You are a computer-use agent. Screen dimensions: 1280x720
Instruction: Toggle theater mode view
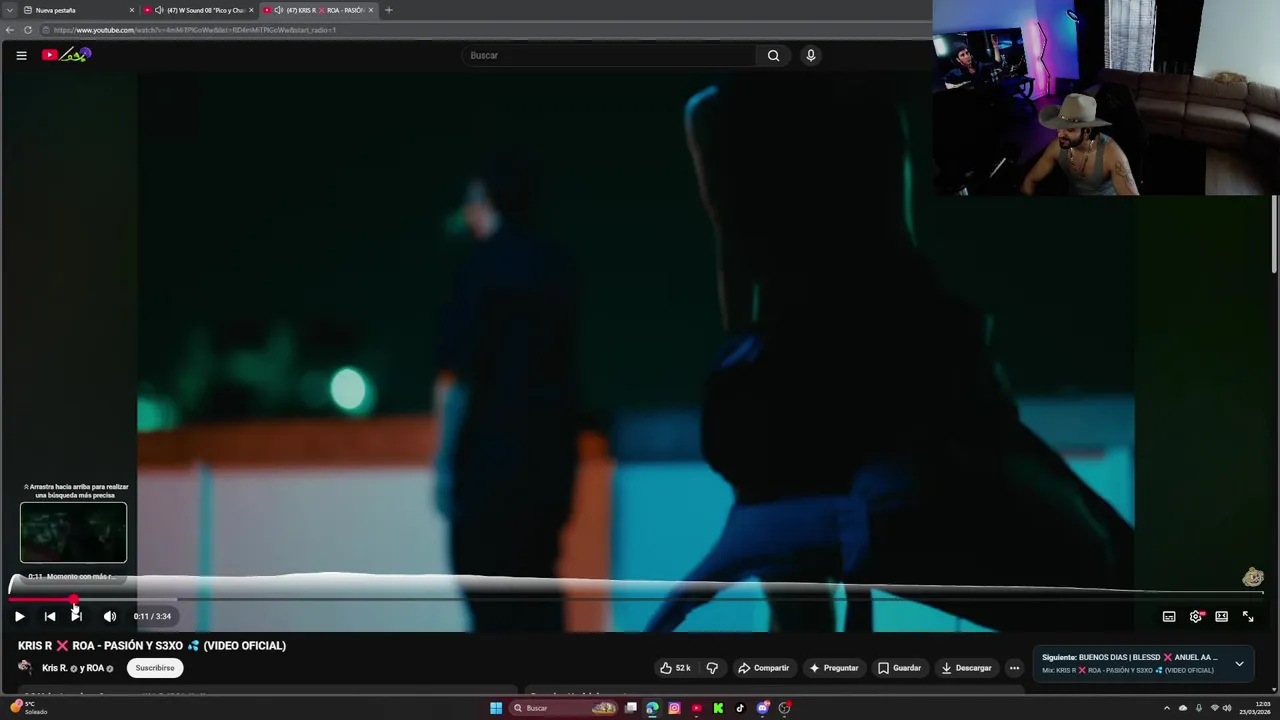[x=1222, y=616]
